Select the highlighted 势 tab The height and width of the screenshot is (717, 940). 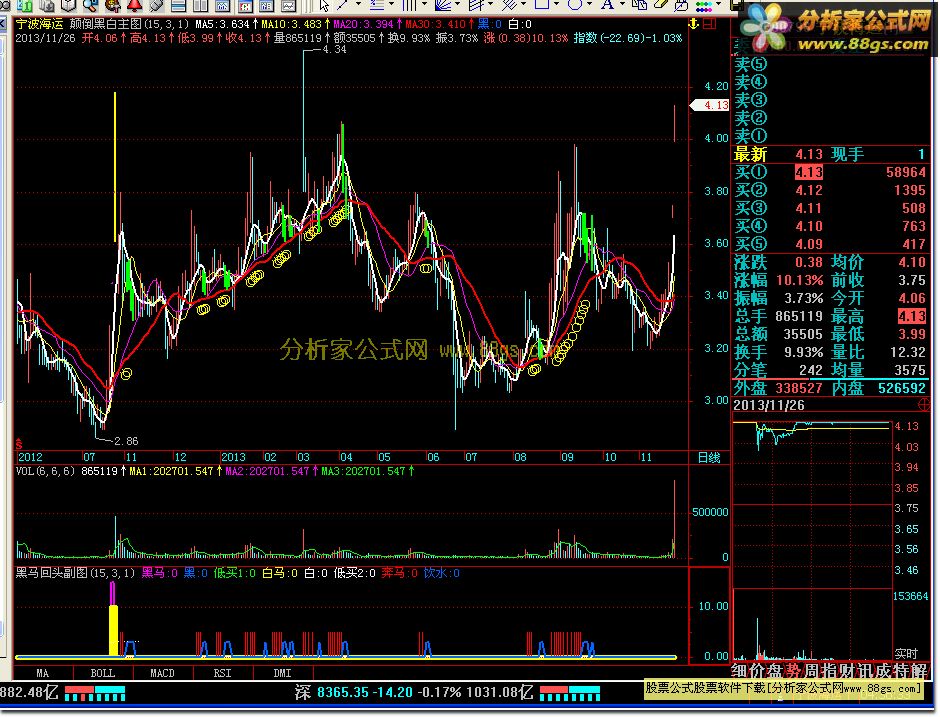tap(794, 670)
